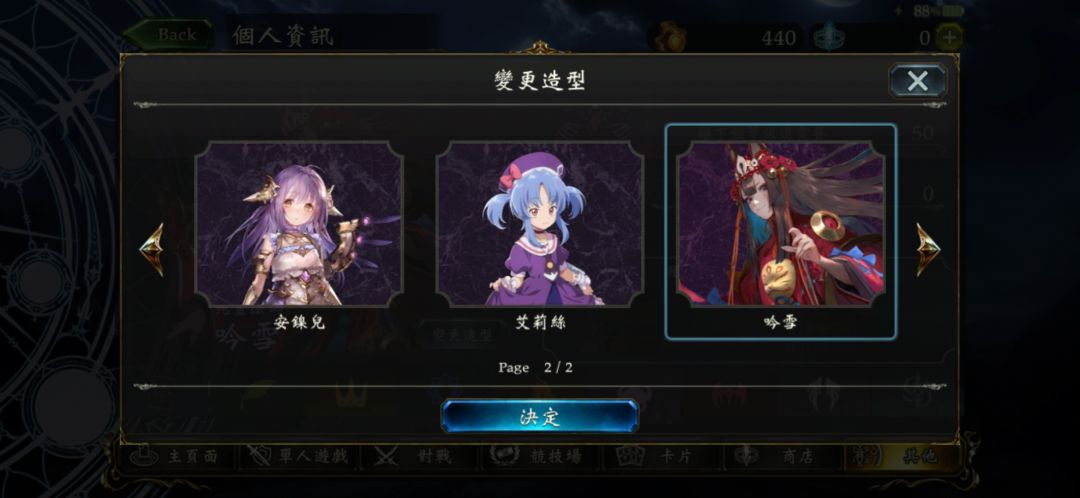
Task: Open the 其他 others tab
Action: [902, 456]
